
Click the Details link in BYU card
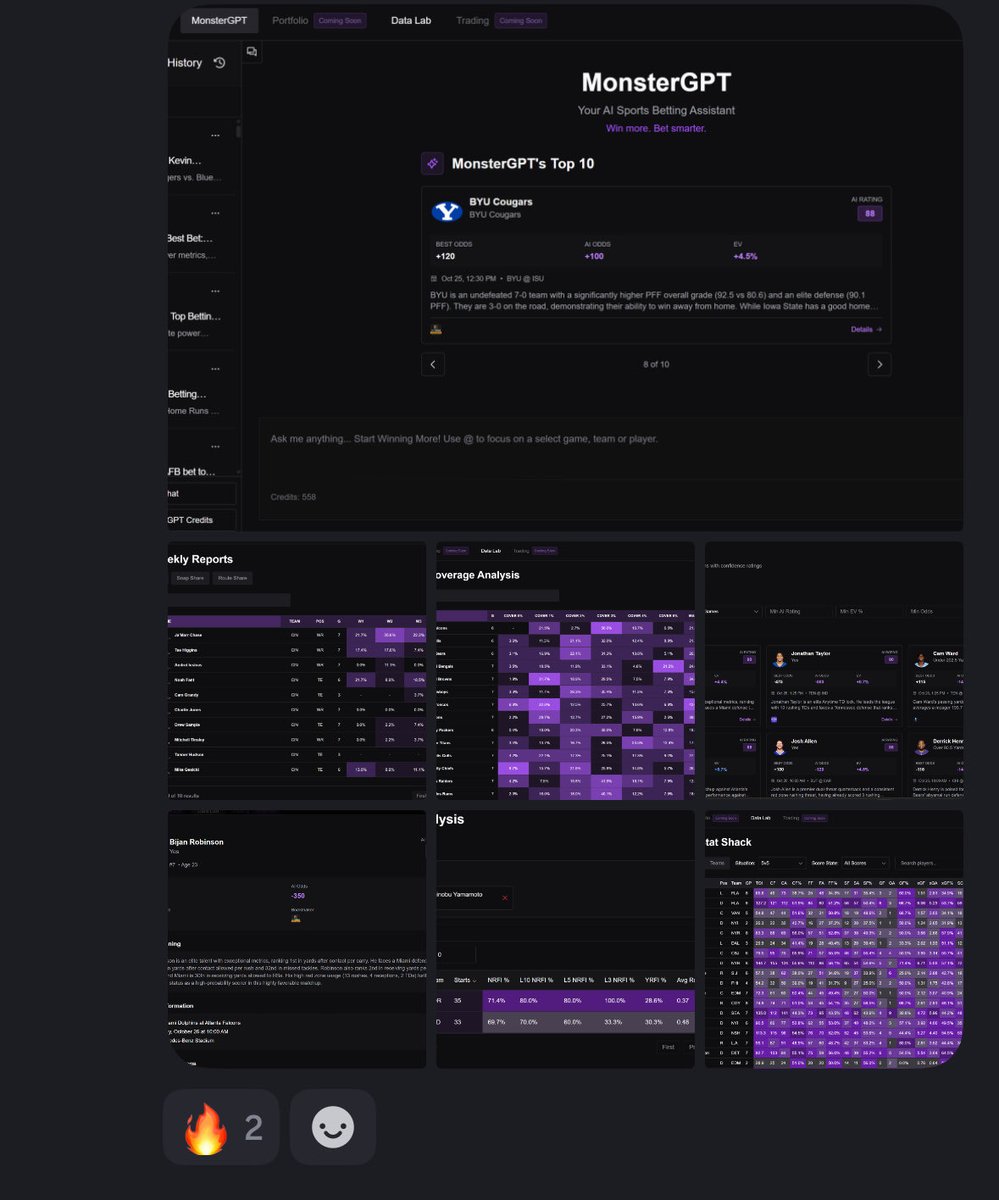866,329
